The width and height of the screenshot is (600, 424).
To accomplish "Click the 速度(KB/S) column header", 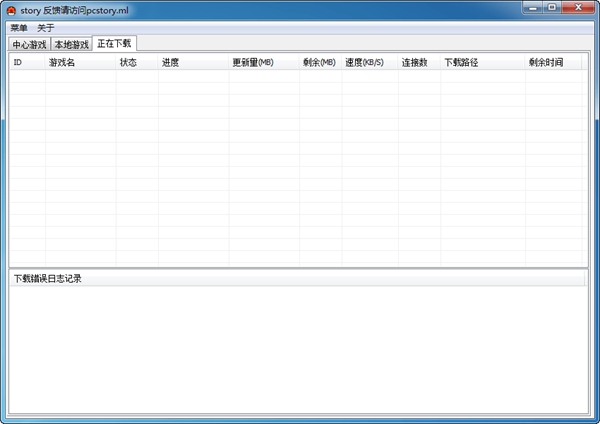I will (x=370, y=62).
